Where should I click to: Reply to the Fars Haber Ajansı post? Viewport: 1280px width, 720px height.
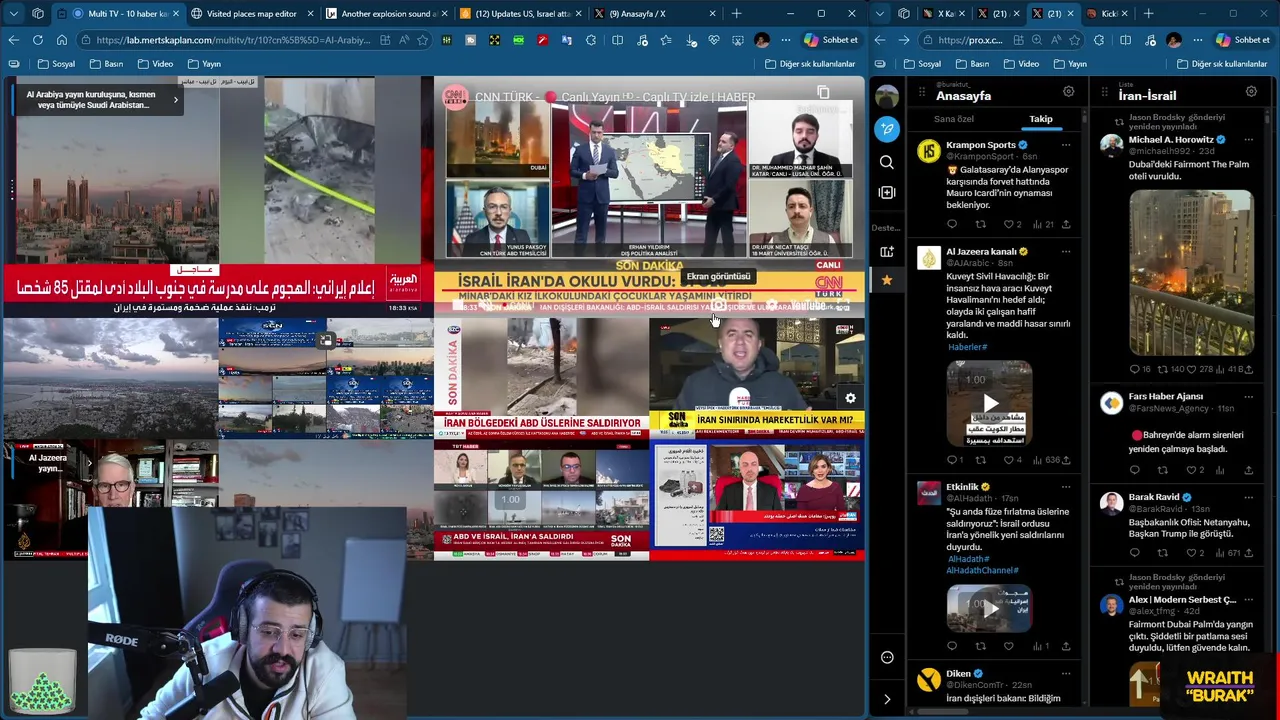tap(1134, 470)
